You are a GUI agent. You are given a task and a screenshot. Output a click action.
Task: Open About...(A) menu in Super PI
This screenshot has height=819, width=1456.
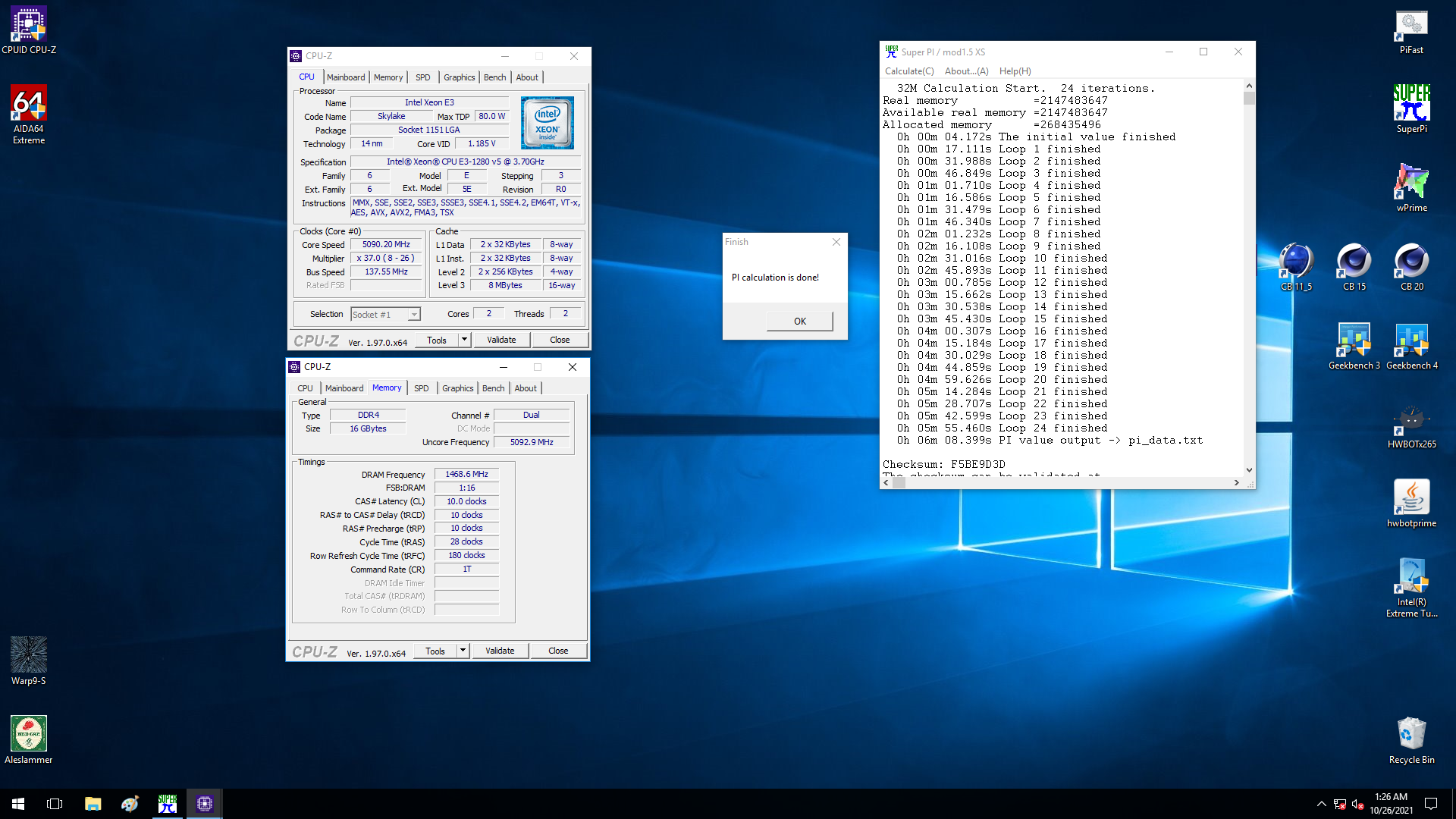click(x=966, y=71)
